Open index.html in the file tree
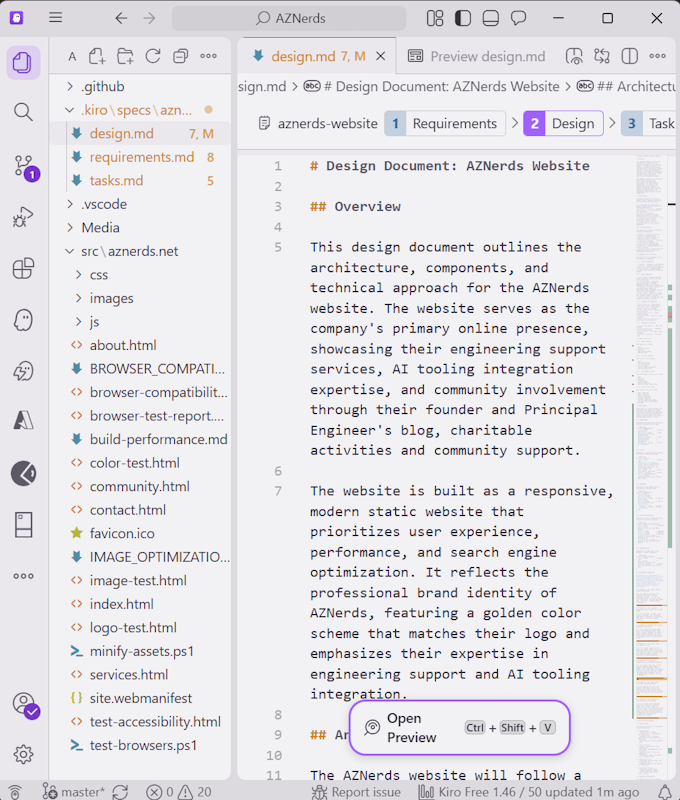Image resolution: width=680 pixels, height=800 pixels. 140,604
